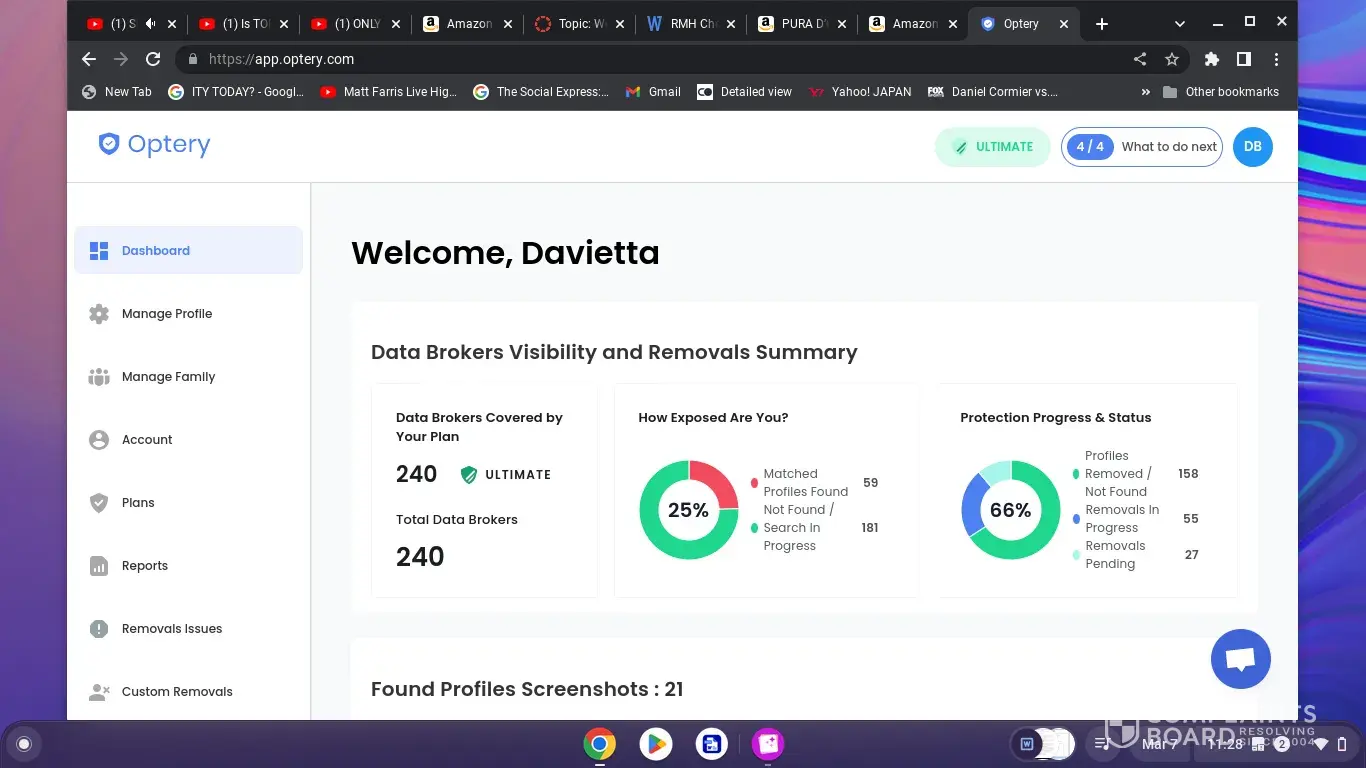
Task: Open the Matt Farris Live bookmark
Action: [x=388, y=92]
